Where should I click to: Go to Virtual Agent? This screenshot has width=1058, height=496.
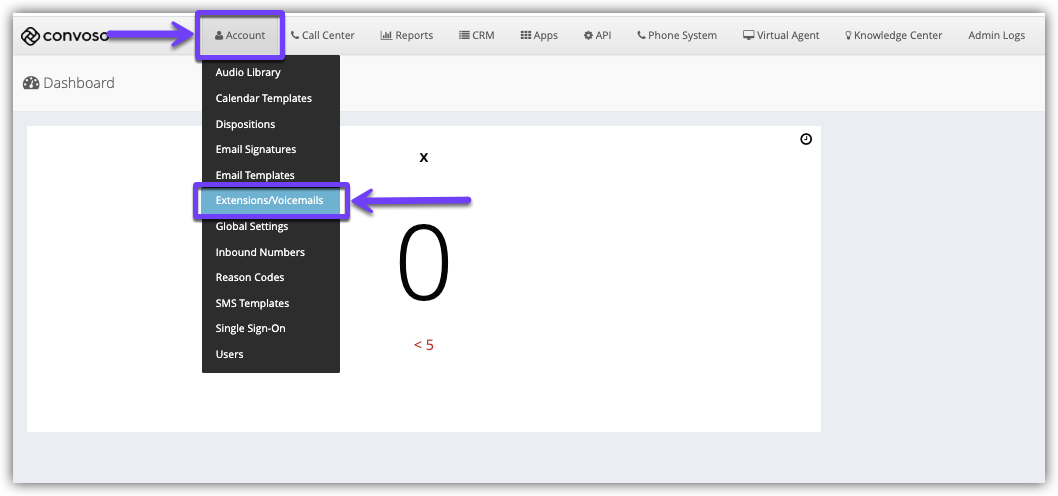click(780, 36)
